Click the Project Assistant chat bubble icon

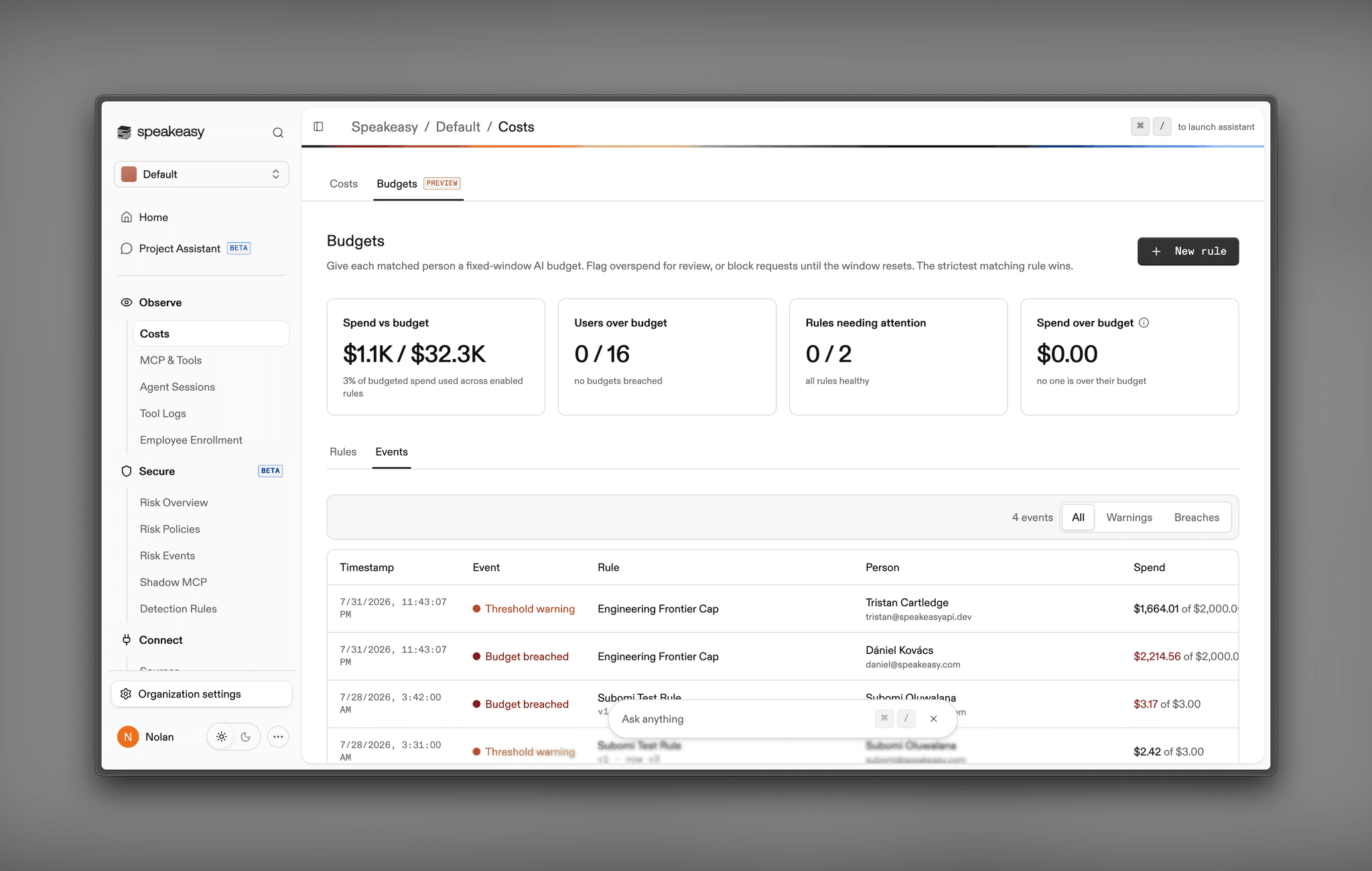click(127, 249)
